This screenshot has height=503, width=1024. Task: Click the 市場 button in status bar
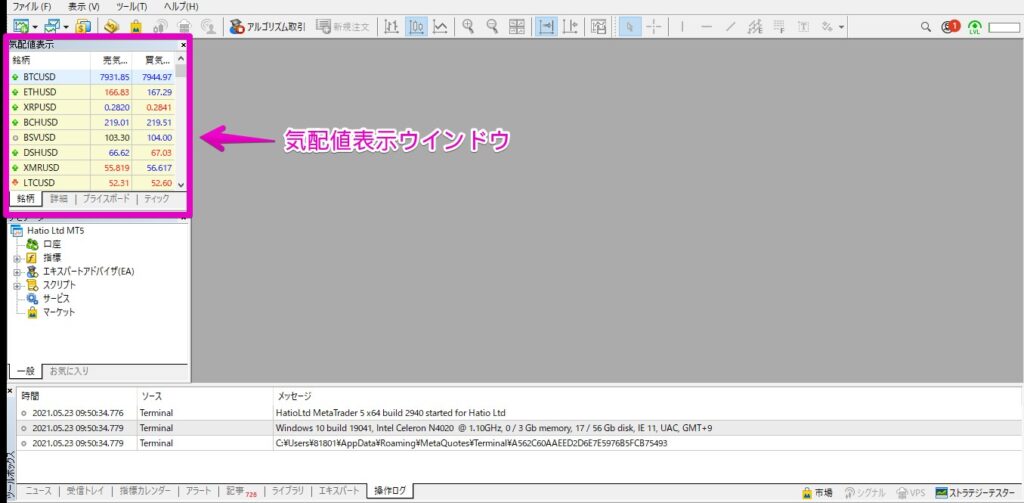tap(816, 492)
